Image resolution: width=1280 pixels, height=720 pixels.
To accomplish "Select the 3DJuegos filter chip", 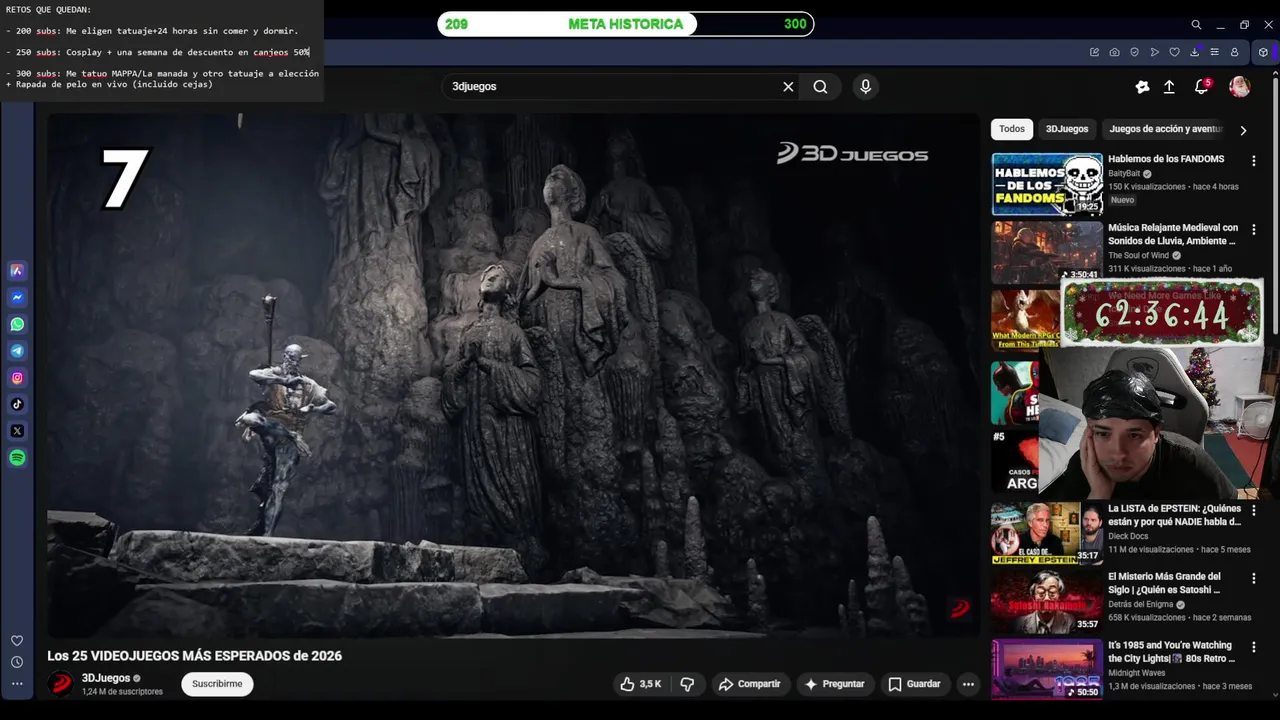I will coord(1067,129).
